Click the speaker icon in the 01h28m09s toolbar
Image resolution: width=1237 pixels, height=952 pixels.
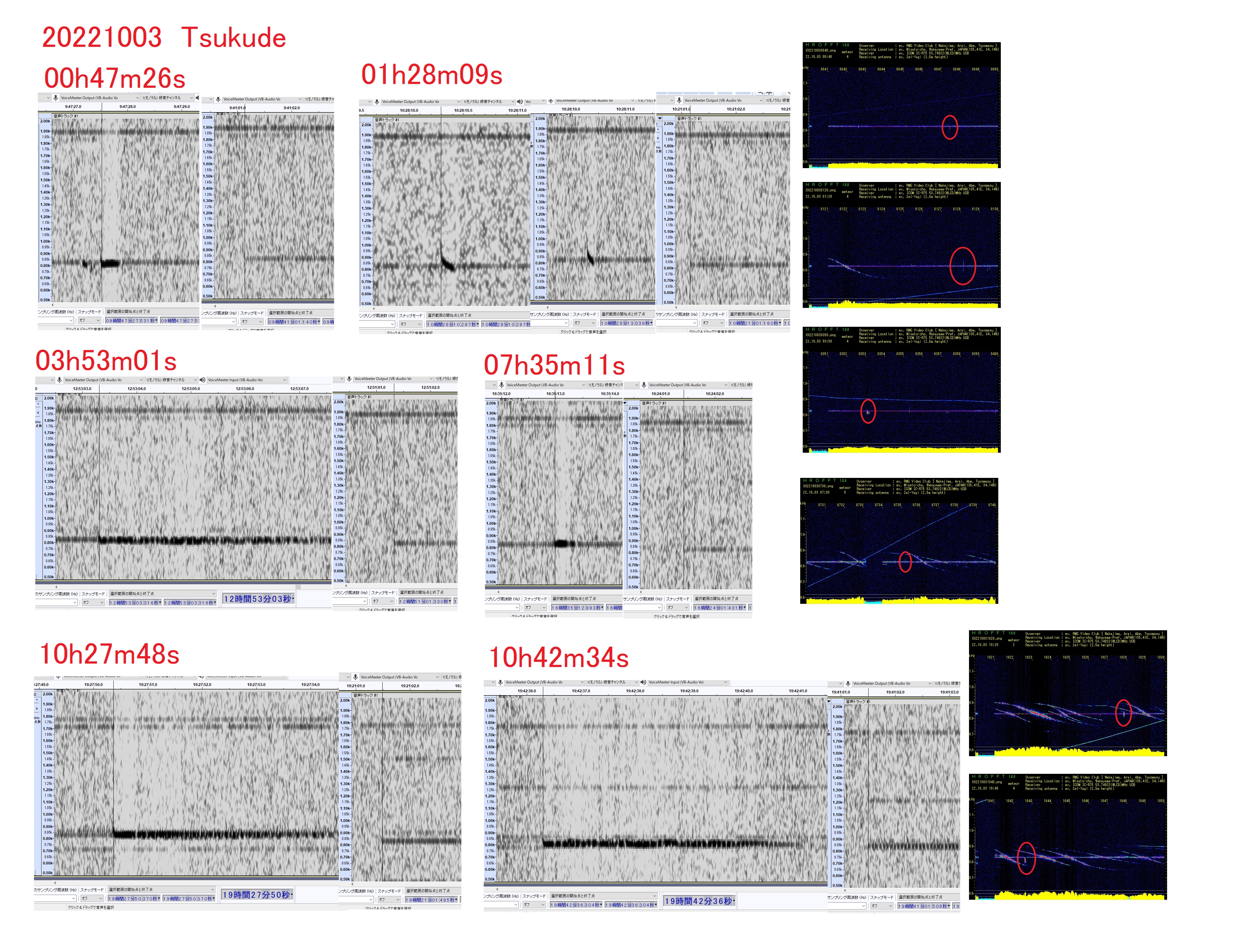[x=520, y=102]
